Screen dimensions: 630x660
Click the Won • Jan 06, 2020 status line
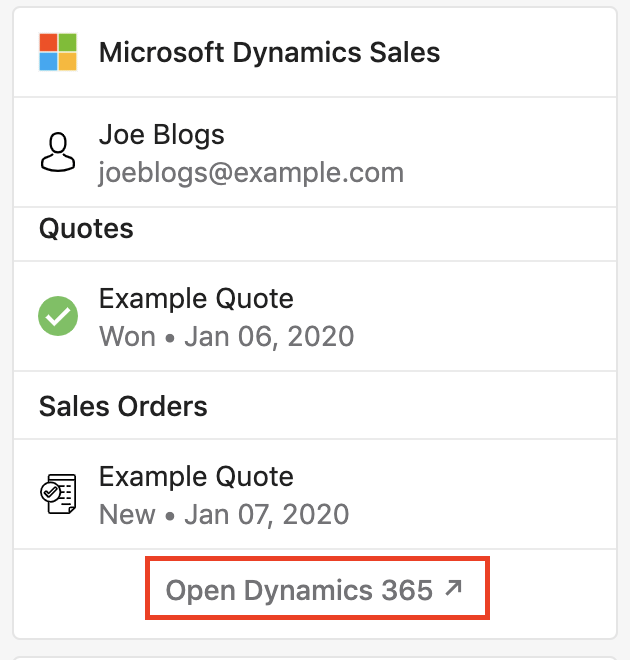[x=226, y=337]
